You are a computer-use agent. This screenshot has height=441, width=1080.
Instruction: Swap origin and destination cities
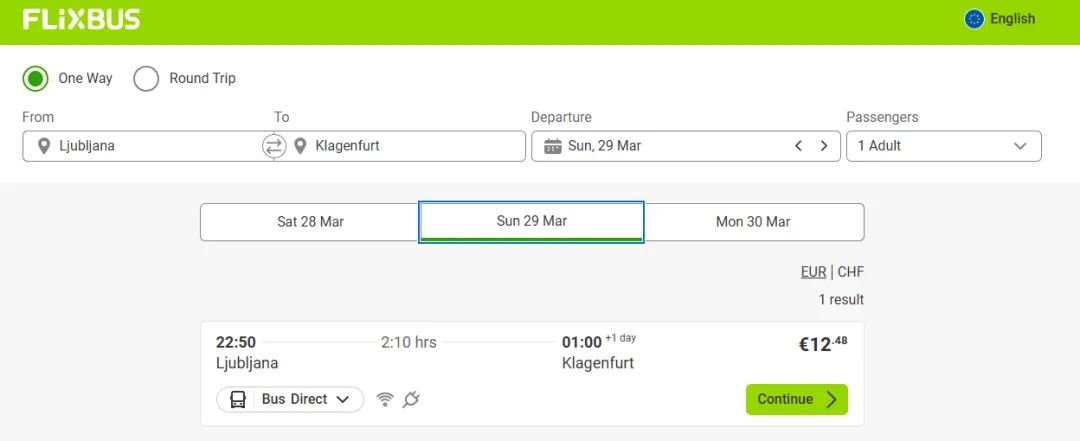(x=274, y=146)
